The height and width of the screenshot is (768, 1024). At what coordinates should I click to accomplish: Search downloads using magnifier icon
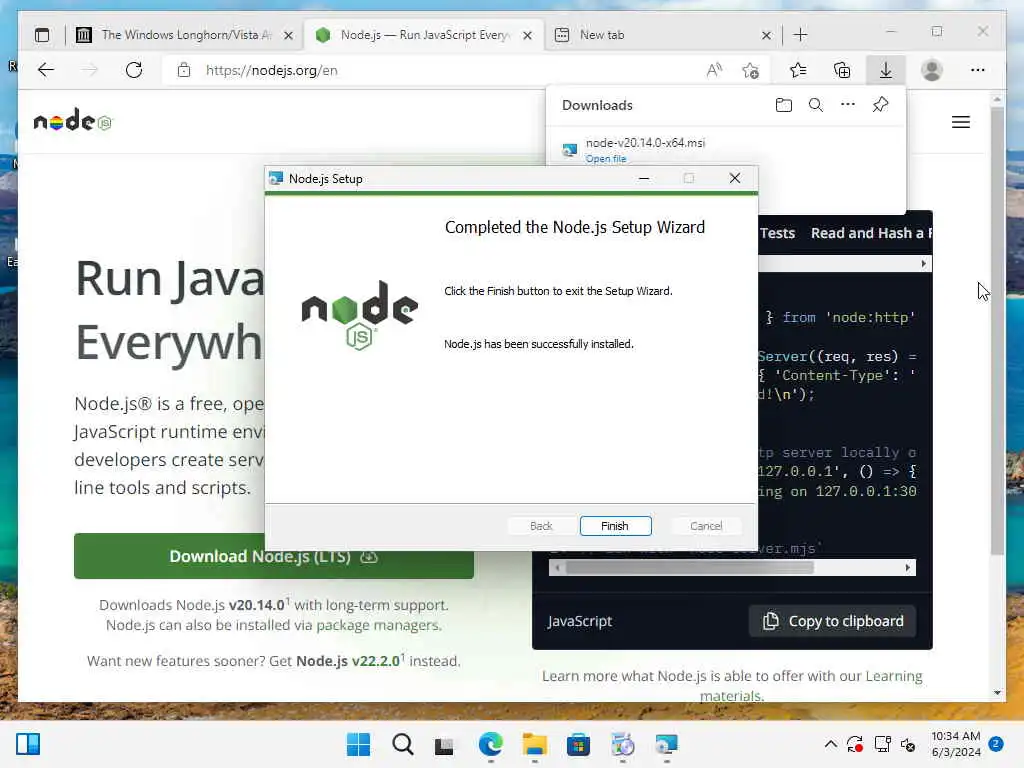point(816,105)
